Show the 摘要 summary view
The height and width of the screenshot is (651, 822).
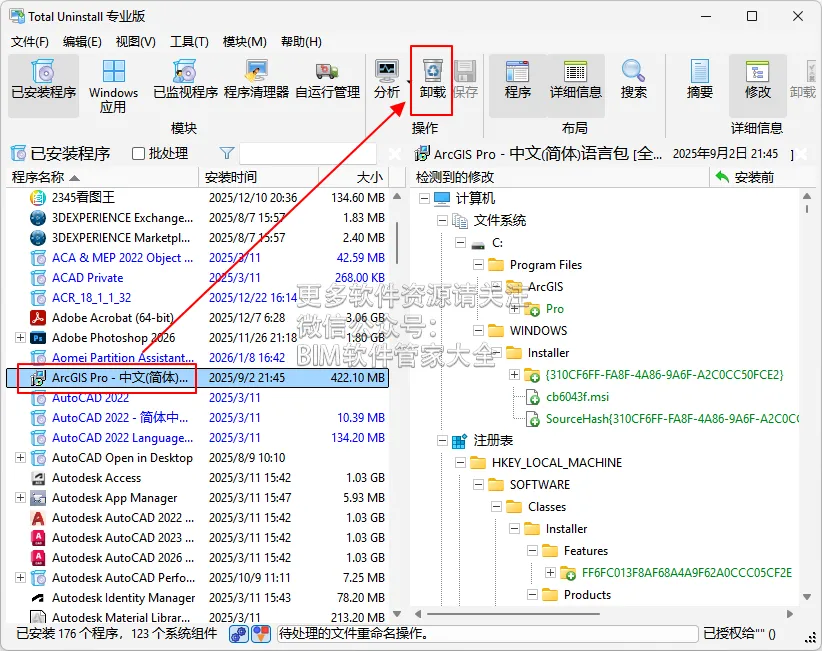click(699, 79)
